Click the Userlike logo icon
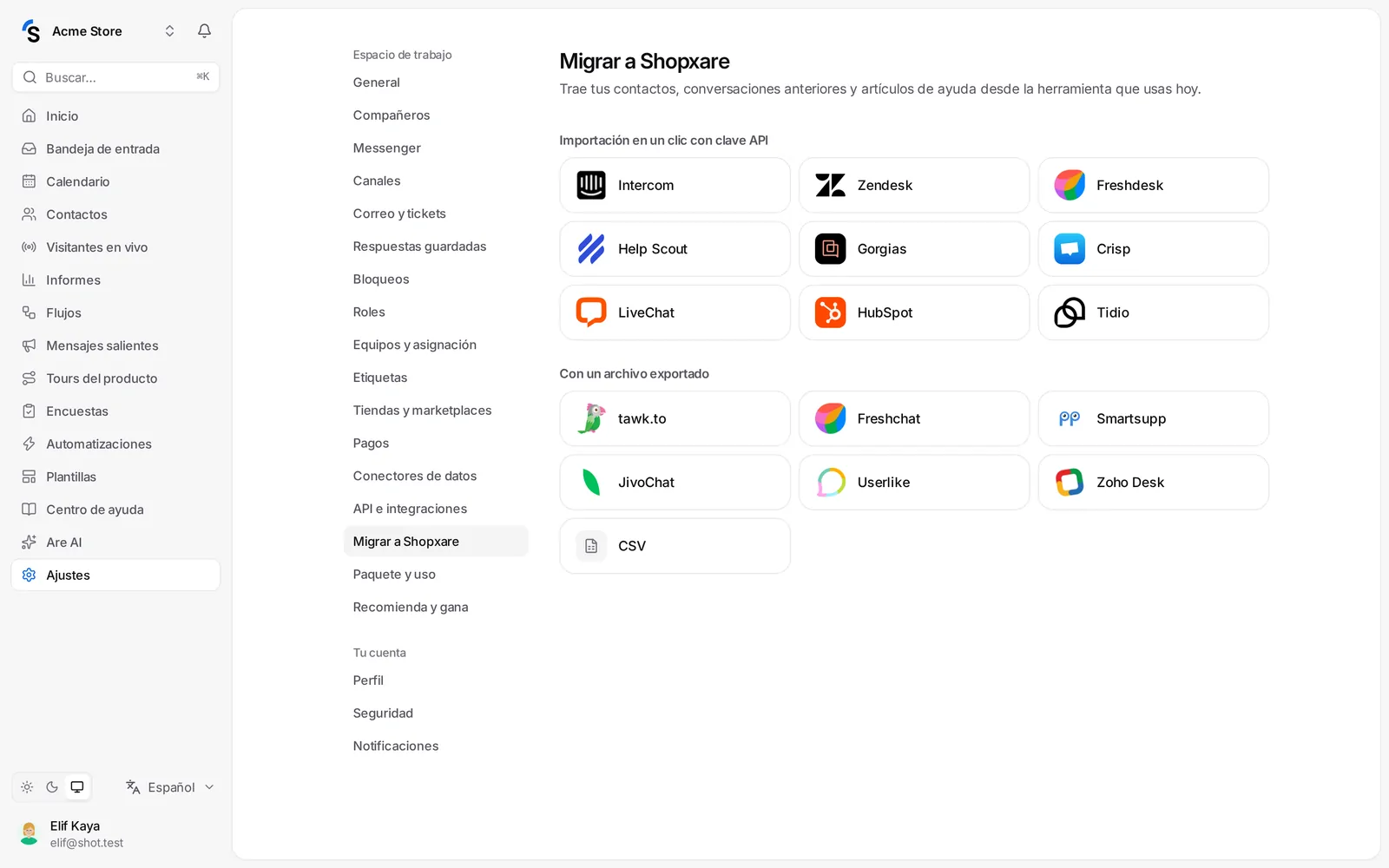The height and width of the screenshot is (868, 1389). pyautogui.click(x=831, y=483)
